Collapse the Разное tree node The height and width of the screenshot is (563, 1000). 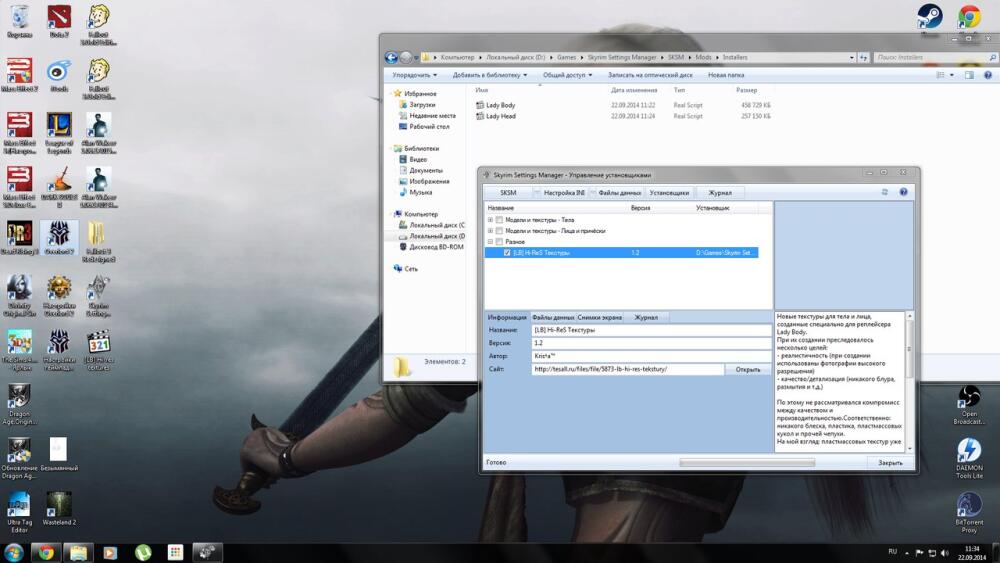pyautogui.click(x=490, y=242)
